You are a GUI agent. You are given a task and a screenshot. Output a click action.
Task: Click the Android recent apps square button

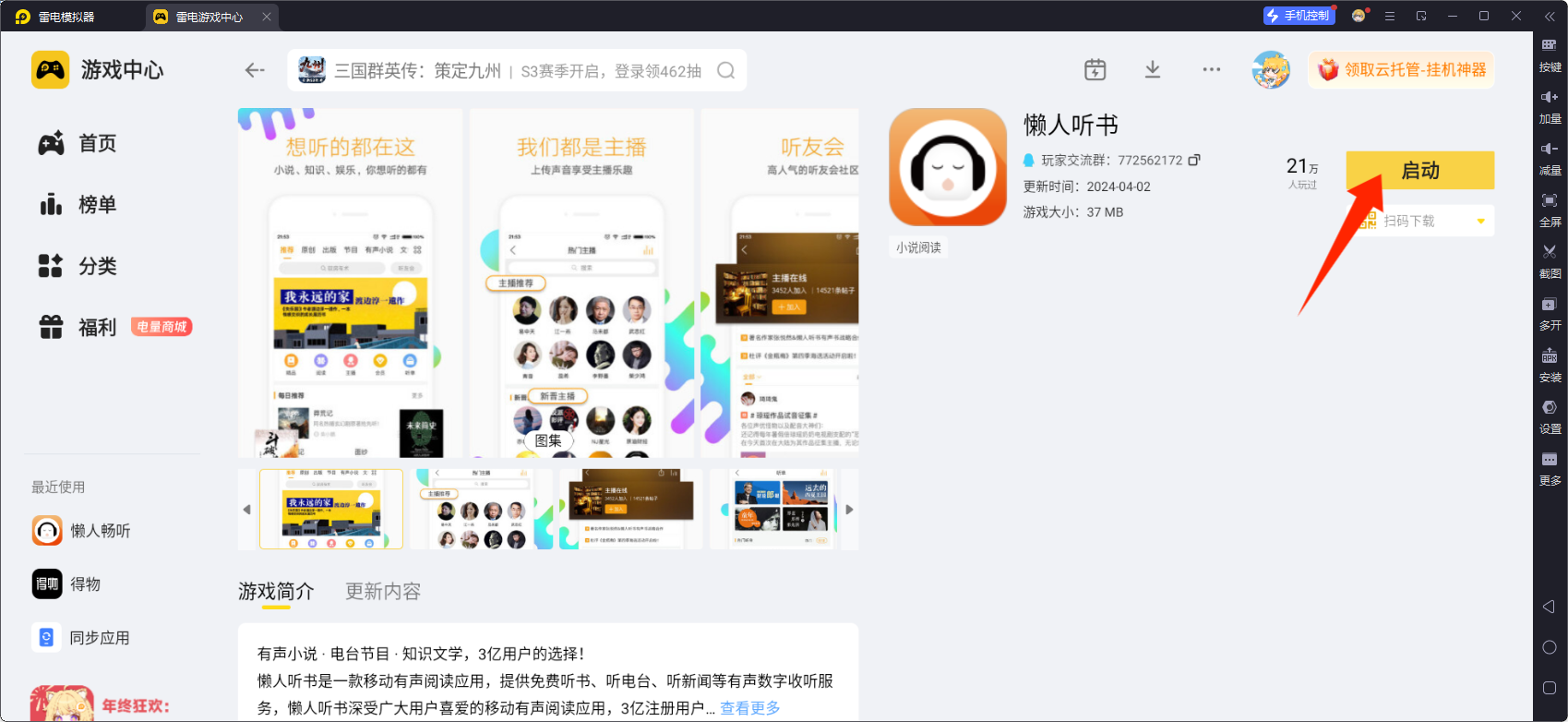click(1550, 688)
